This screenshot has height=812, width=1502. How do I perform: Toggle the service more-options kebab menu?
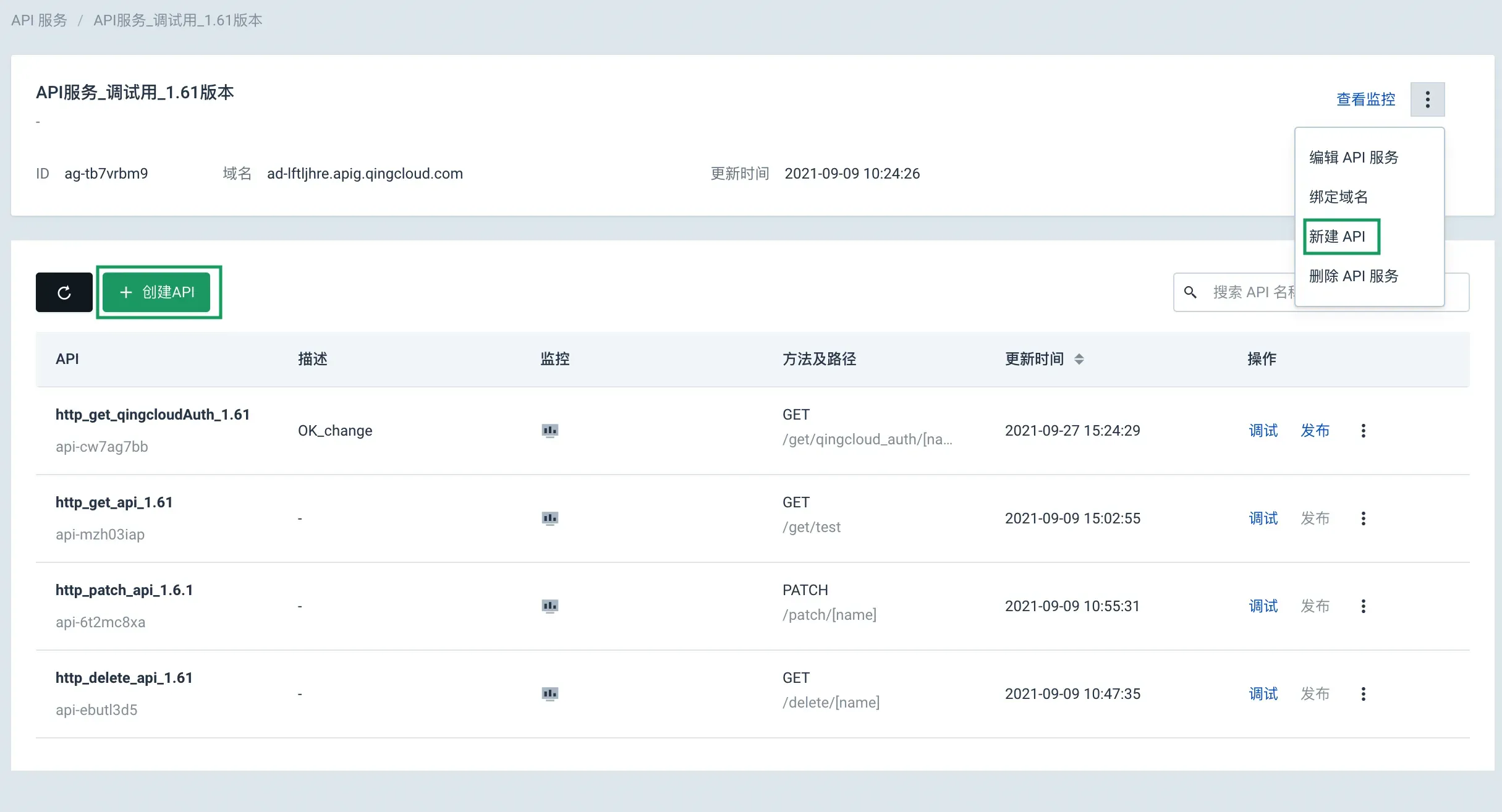[x=1427, y=99]
